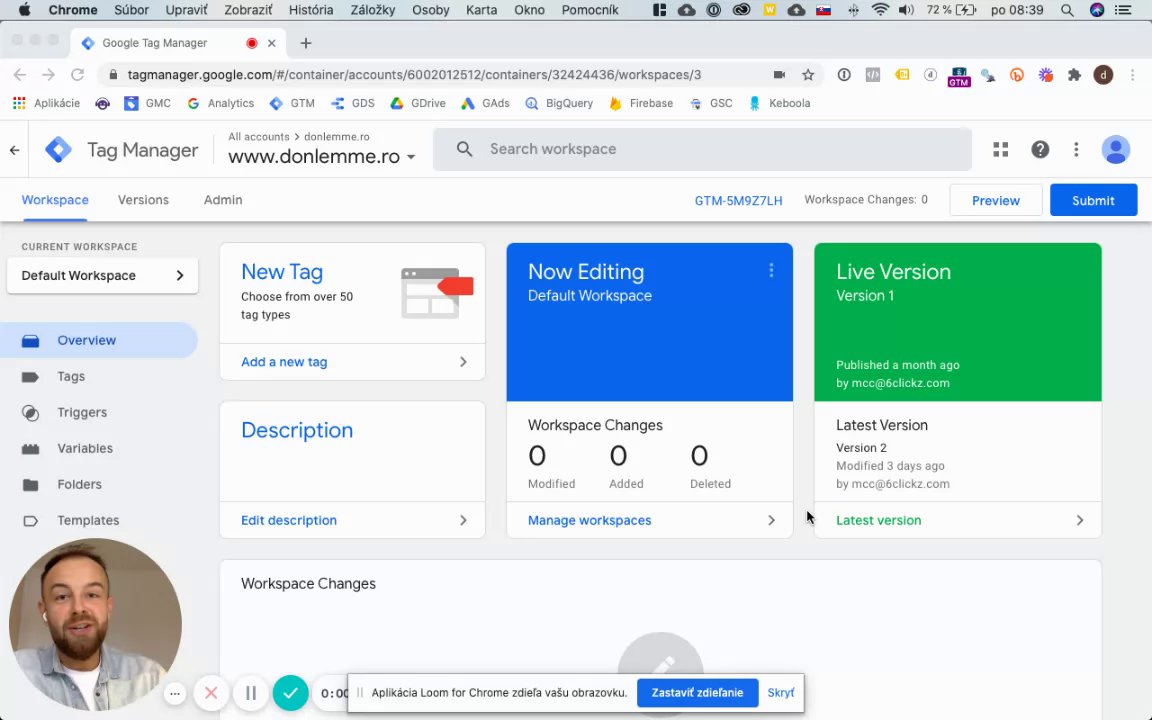
Task: Open the Firebase bookmark
Action: (641, 104)
